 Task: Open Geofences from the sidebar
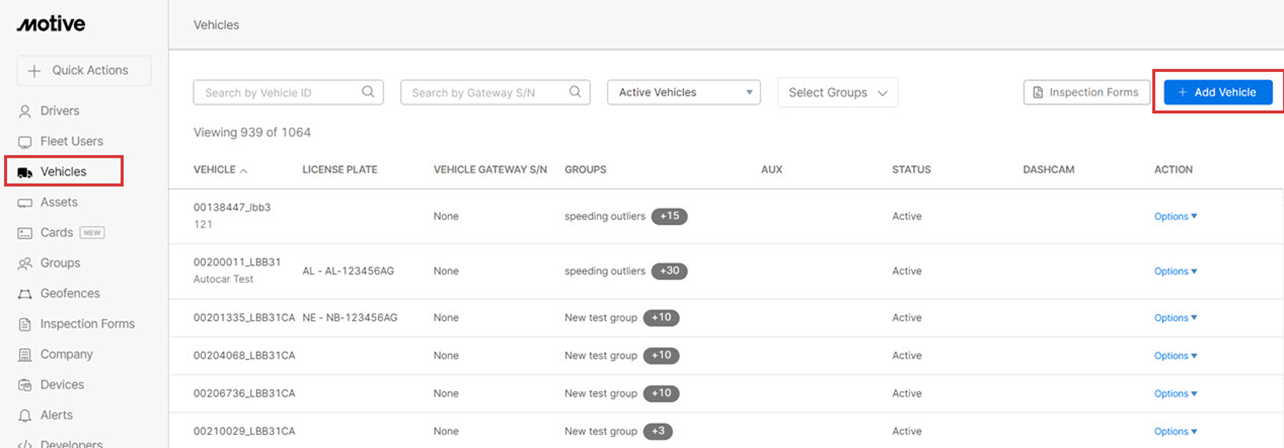point(70,293)
